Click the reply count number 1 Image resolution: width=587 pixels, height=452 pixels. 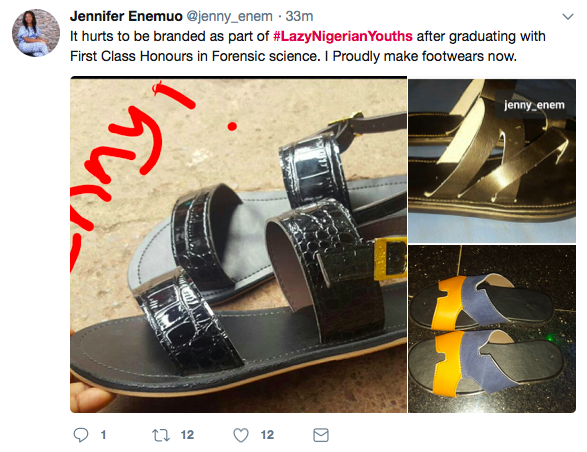coord(103,435)
